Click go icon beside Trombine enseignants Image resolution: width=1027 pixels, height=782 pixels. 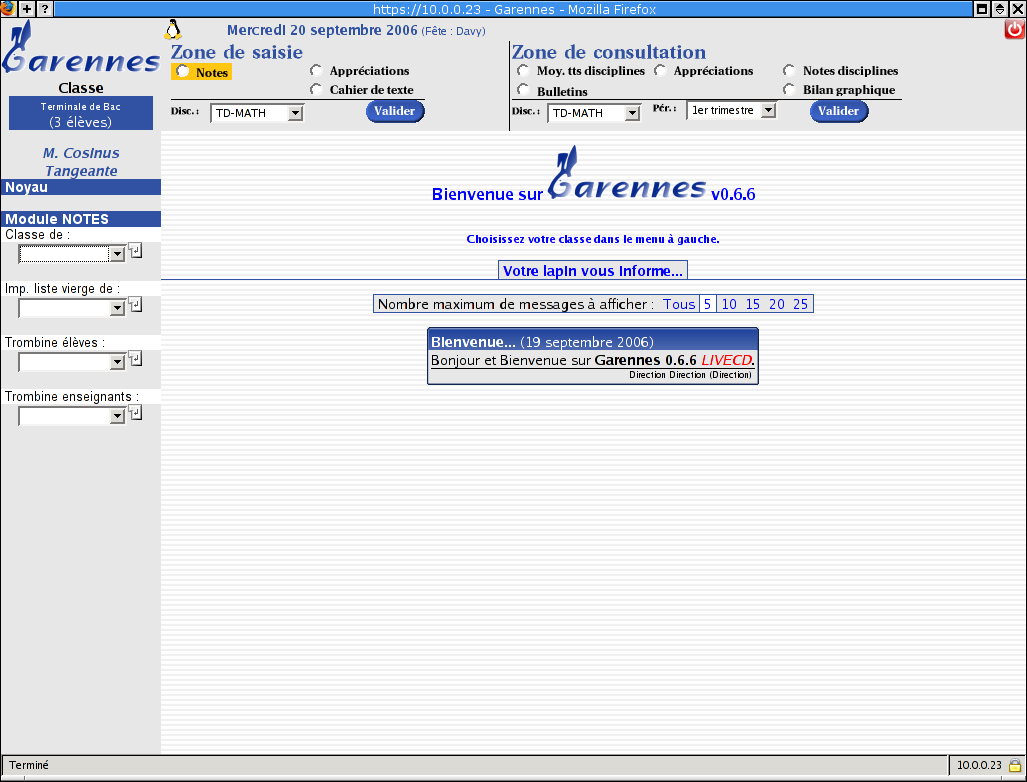(x=135, y=413)
